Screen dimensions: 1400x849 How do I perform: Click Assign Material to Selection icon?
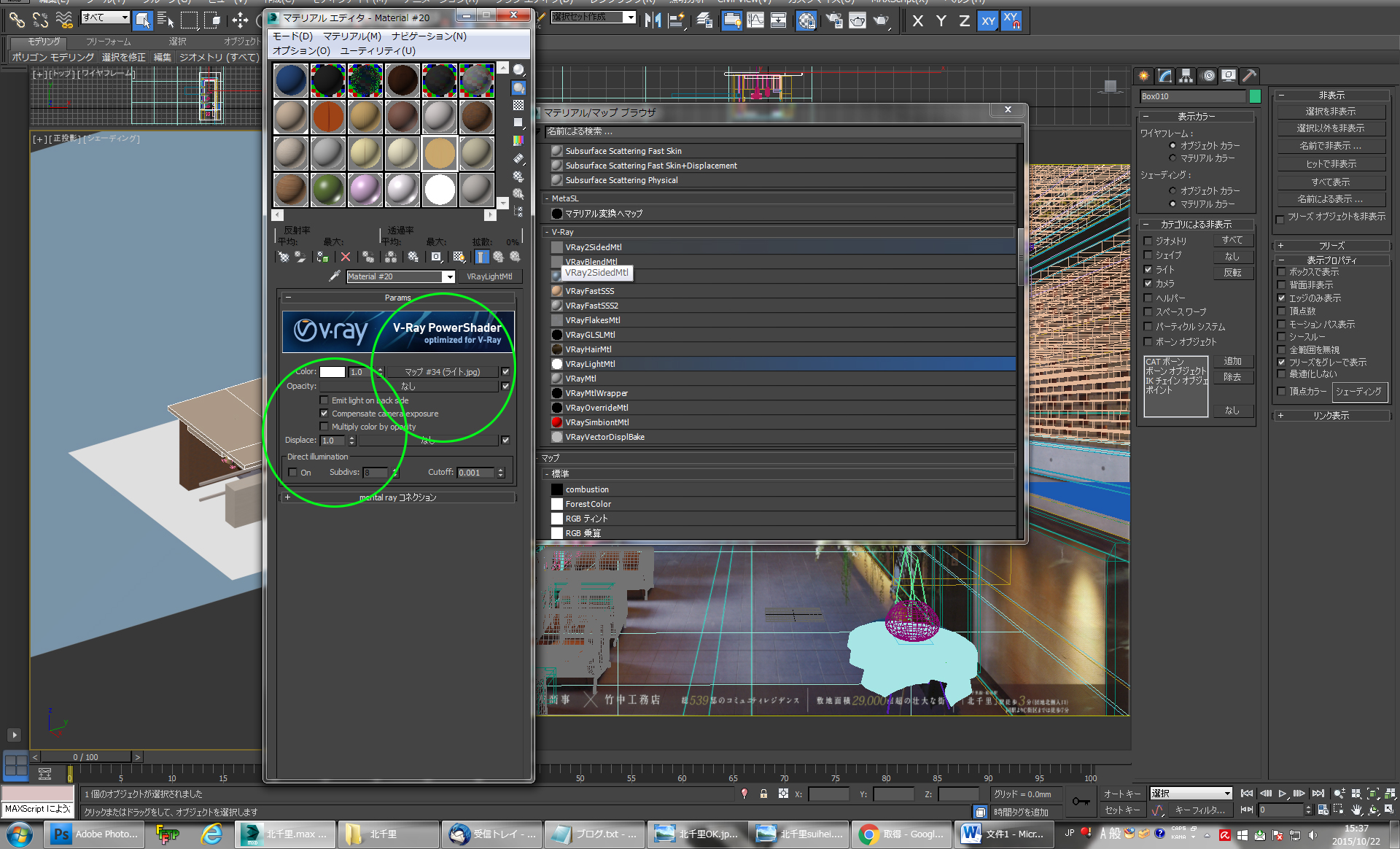click(x=322, y=257)
